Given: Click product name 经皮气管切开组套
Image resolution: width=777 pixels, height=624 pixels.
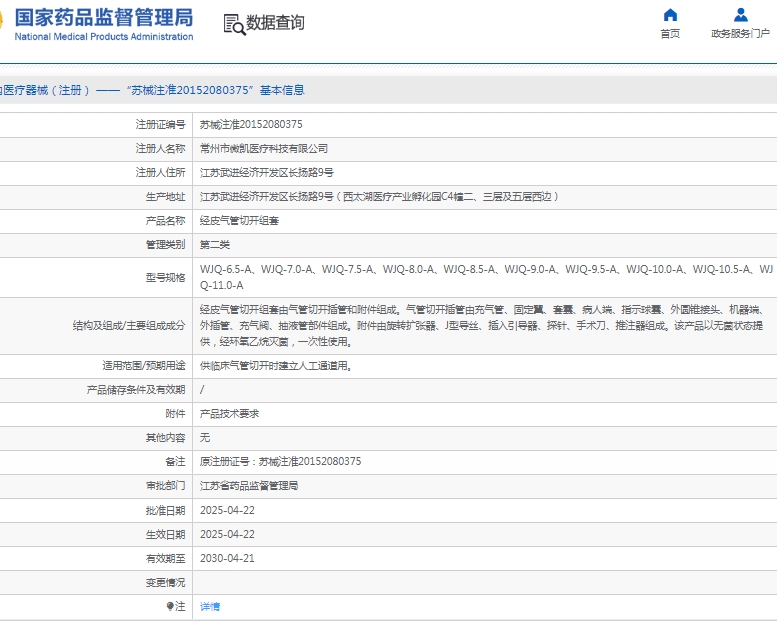Looking at the screenshot, I should (x=239, y=221).
